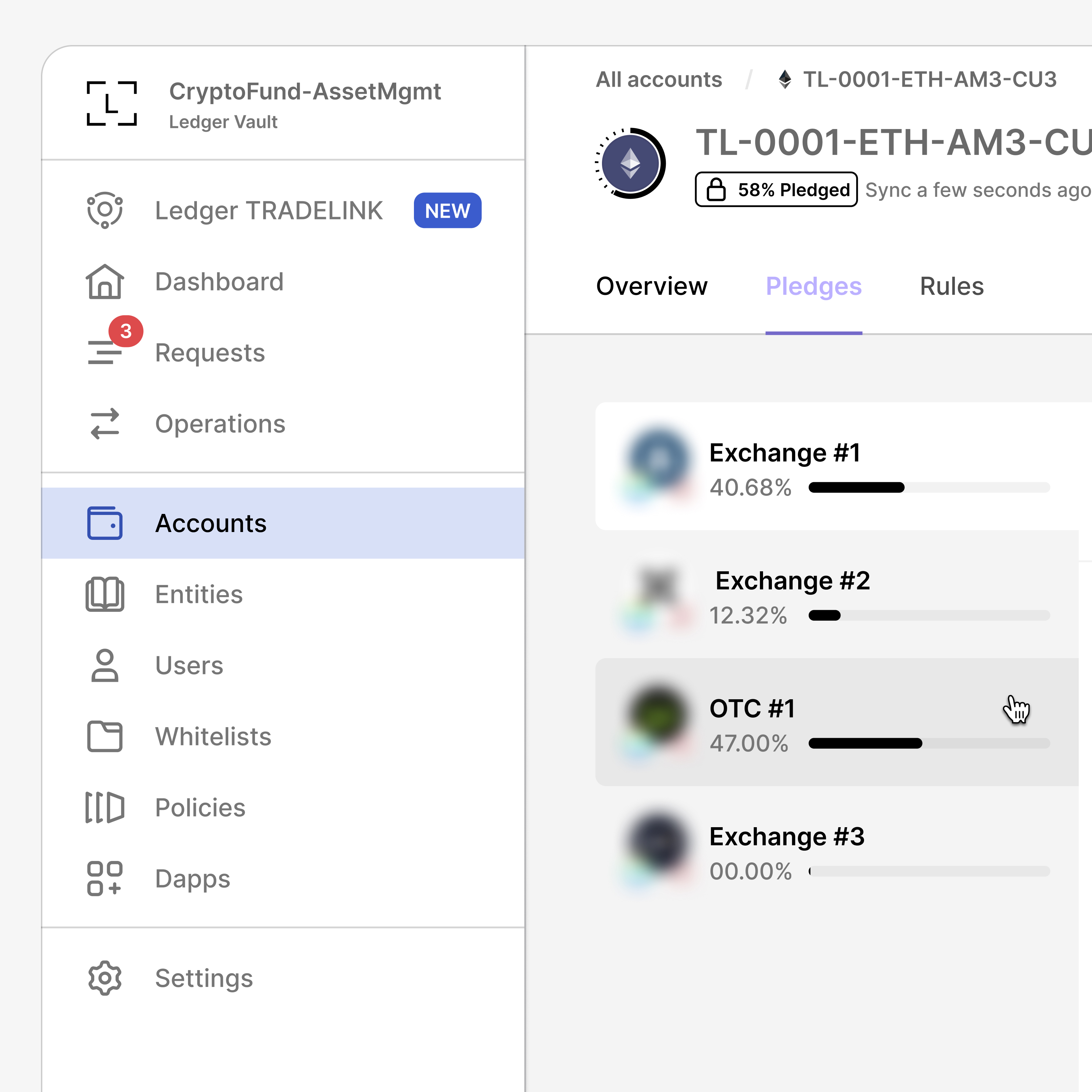Viewport: 1092px width, 1092px height.
Task: Click the Exchange #2 pledge progress bar
Action: click(929, 615)
